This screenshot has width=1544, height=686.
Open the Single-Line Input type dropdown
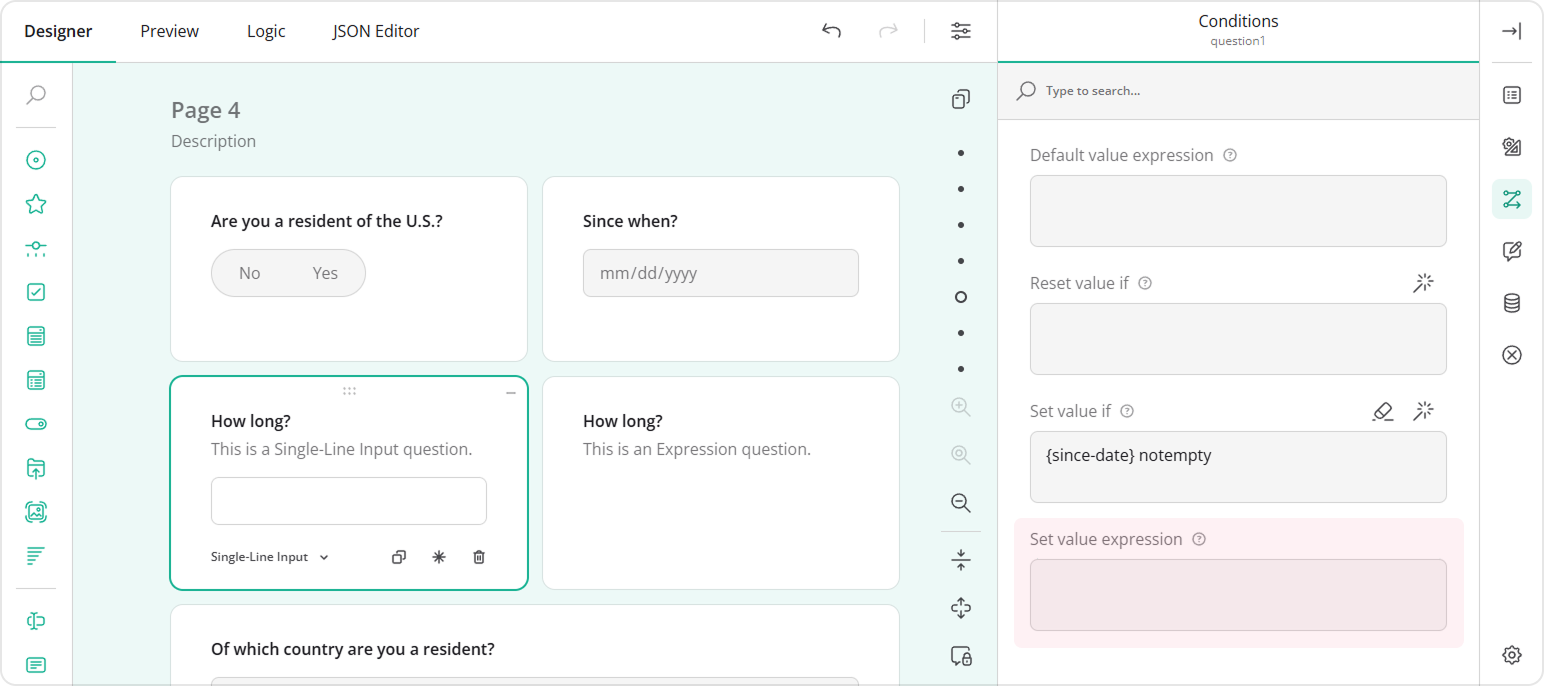270,557
